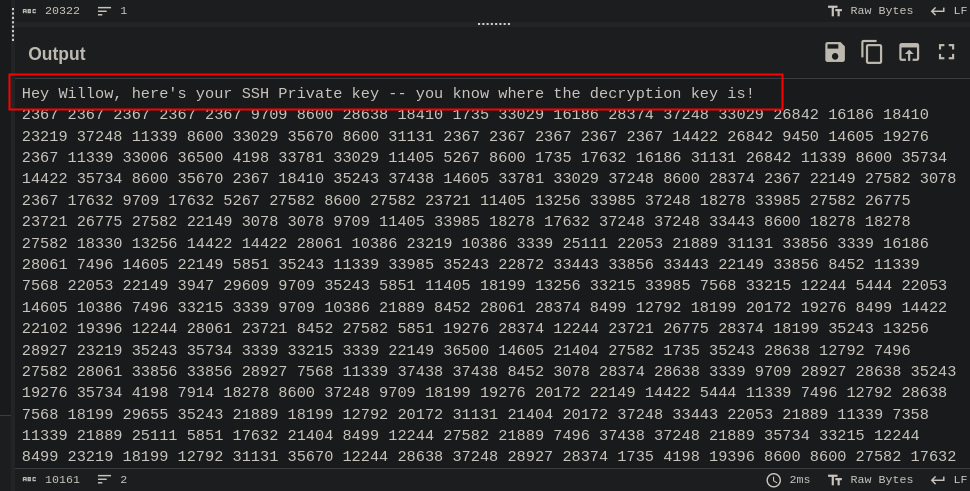970x491 pixels.
Task: Click the Output panel title
Action: pyautogui.click(x=57, y=54)
